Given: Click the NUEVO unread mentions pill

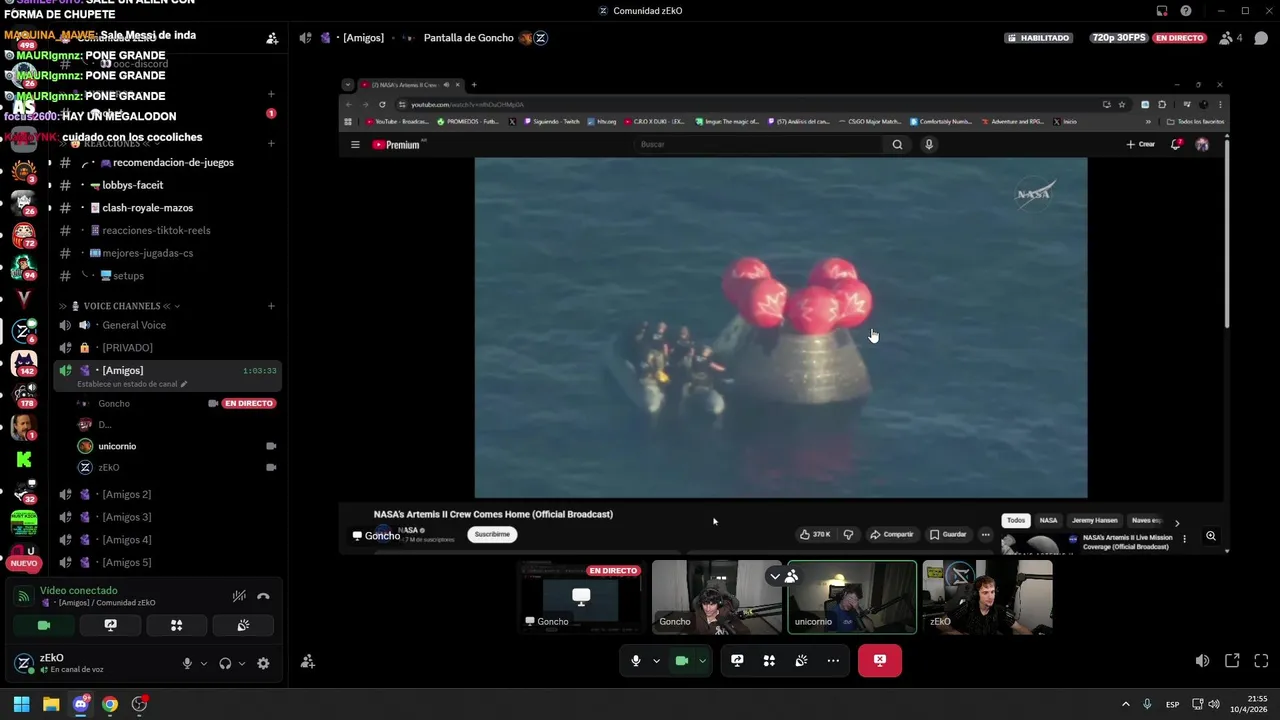Looking at the screenshot, I should click(x=24, y=563).
